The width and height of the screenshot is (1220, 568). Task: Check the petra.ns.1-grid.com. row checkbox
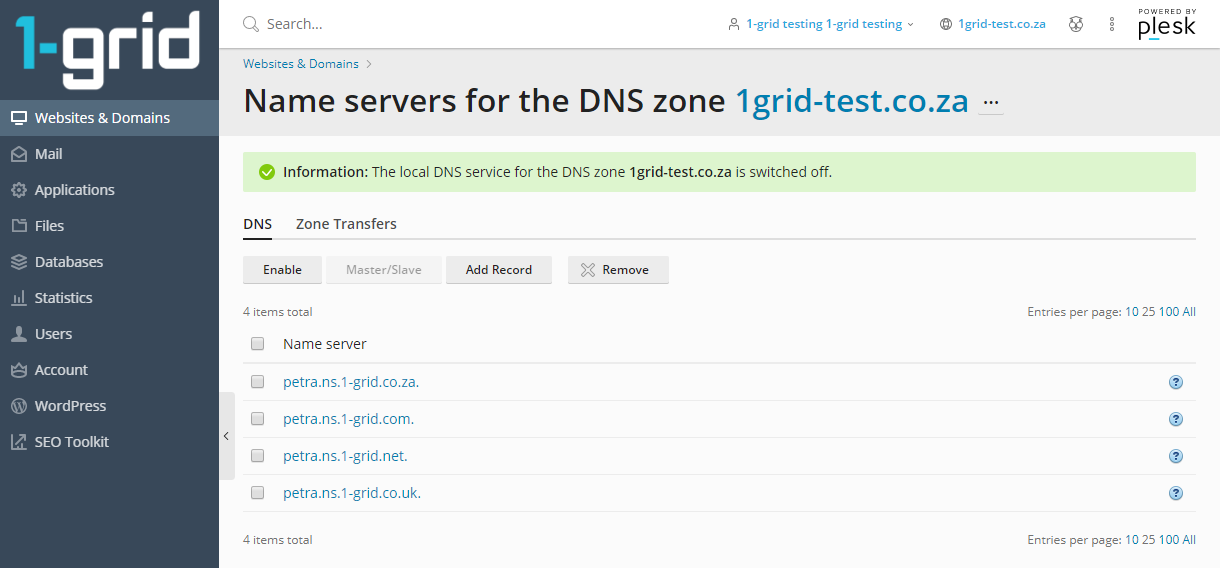(258, 419)
